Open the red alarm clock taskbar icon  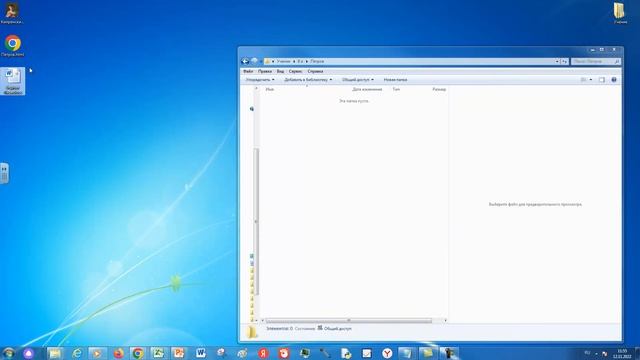click(284, 353)
